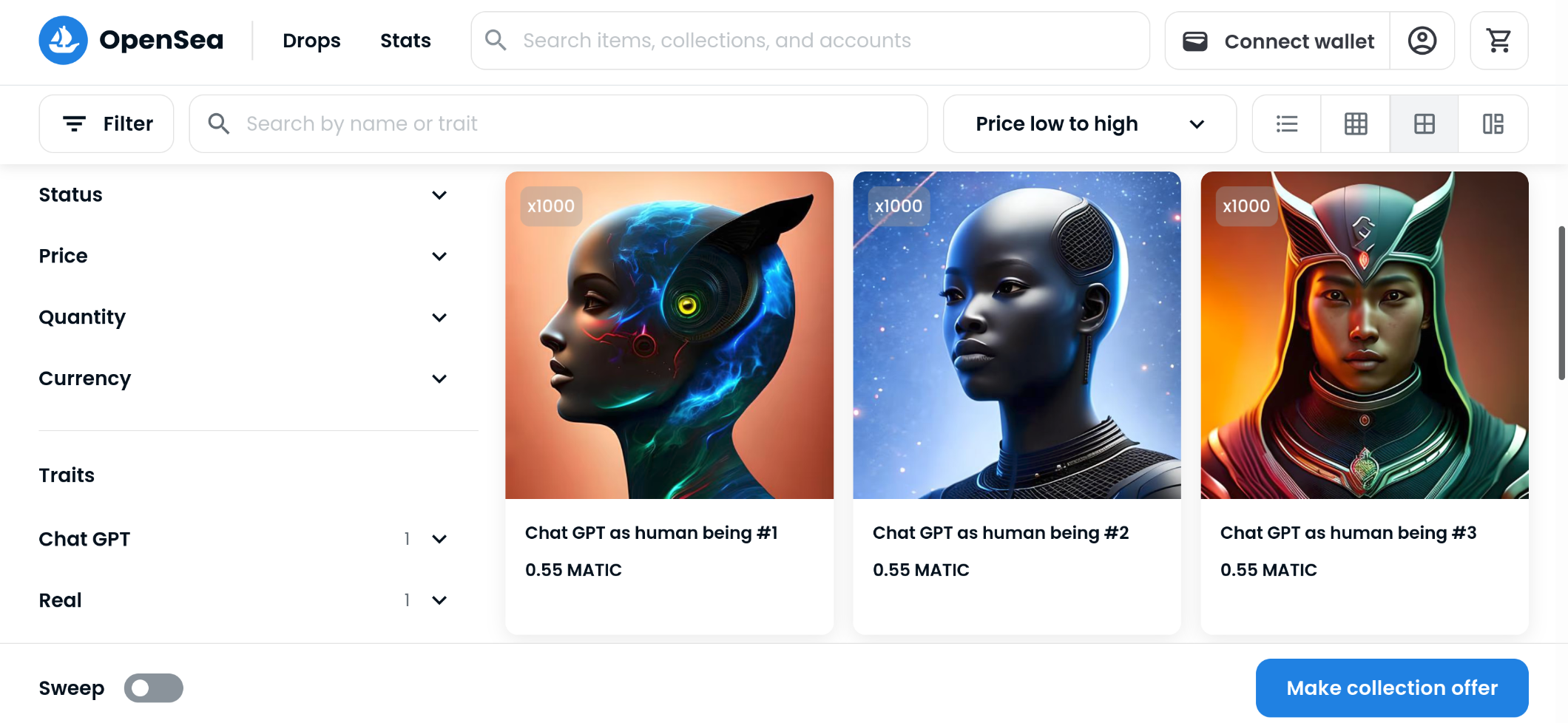Select the large grid view layout
This screenshot has width=1568, height=723.
click(x=1424, y=123)
